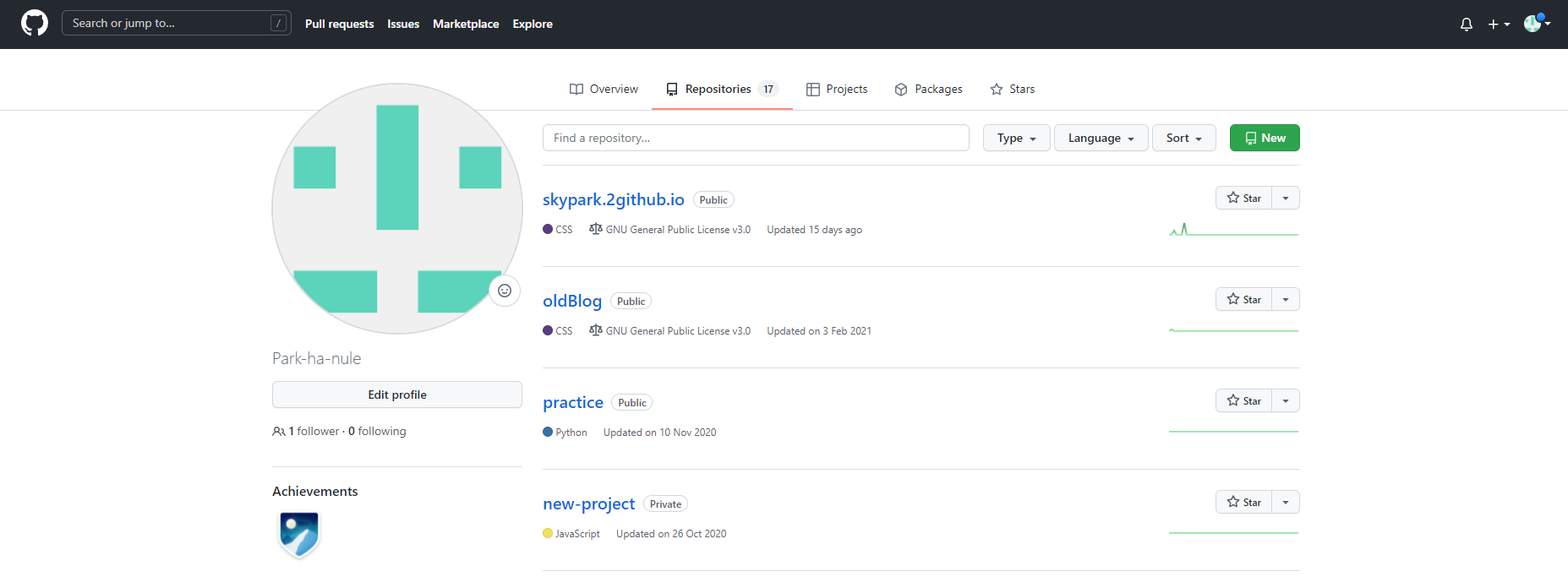Click the oldBlog activity sparkline

pos(1234,330)
